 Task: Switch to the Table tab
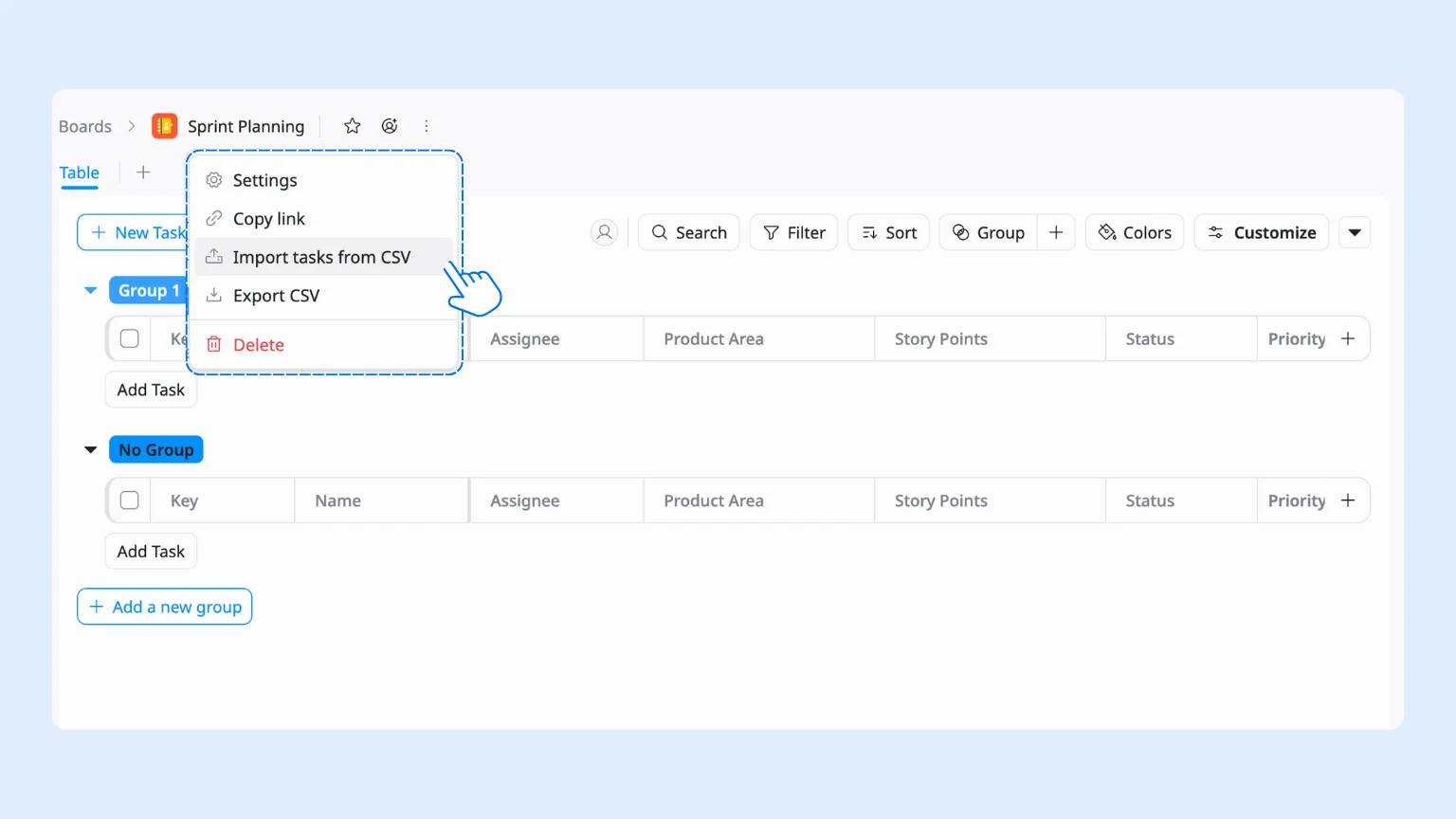[x=80, y=173]
